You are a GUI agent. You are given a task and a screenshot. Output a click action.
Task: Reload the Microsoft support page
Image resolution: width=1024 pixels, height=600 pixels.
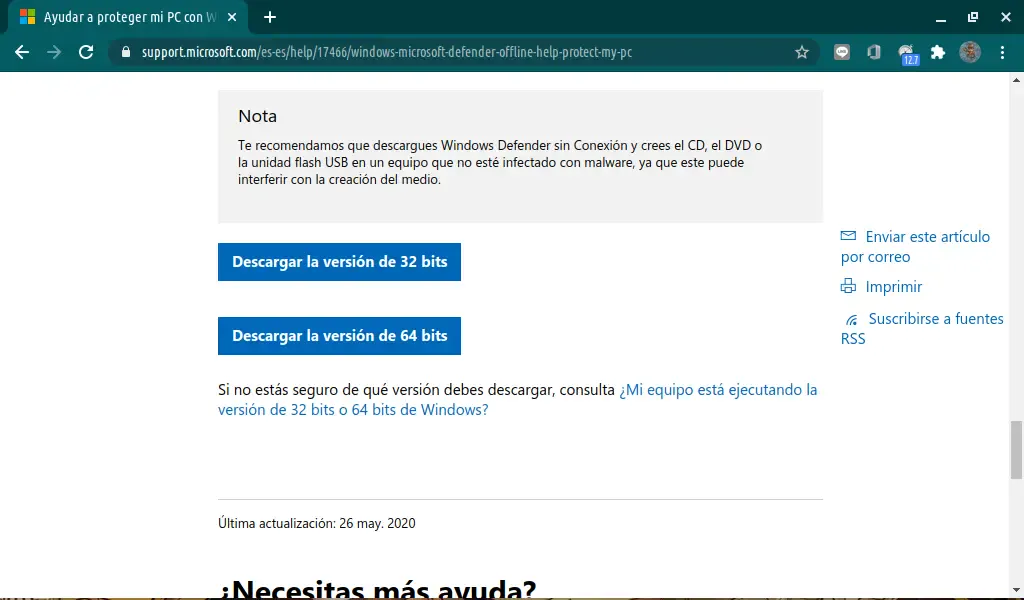(86, 52)
